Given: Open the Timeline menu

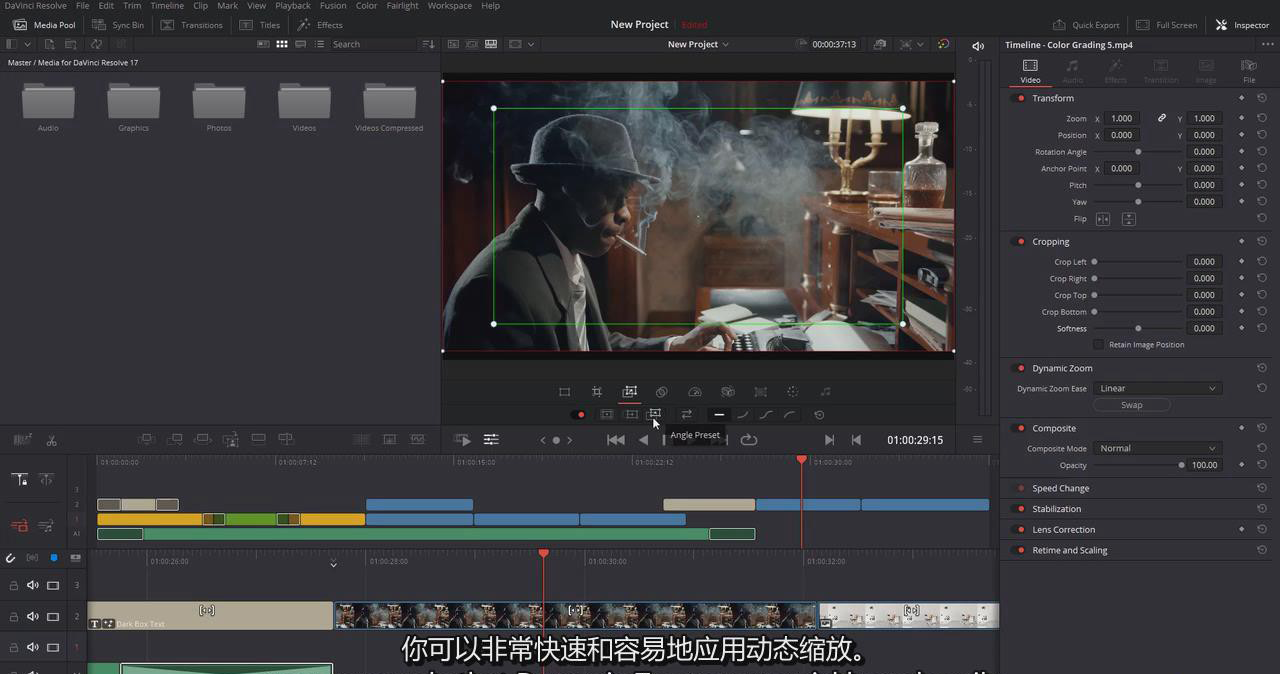Looking at the screenshot, I should [x=167, y=6].
